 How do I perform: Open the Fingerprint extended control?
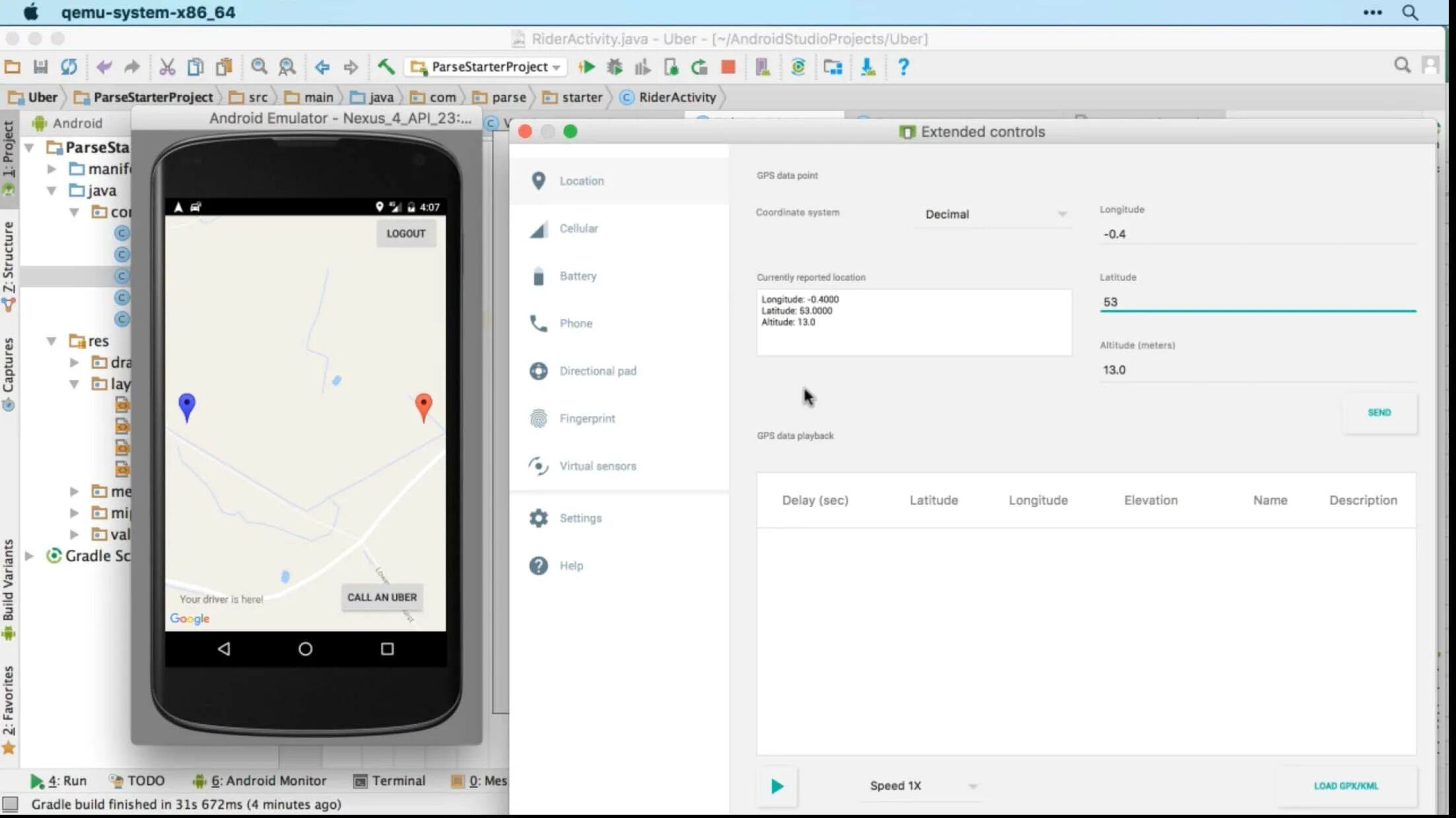(x=586, y=419)
